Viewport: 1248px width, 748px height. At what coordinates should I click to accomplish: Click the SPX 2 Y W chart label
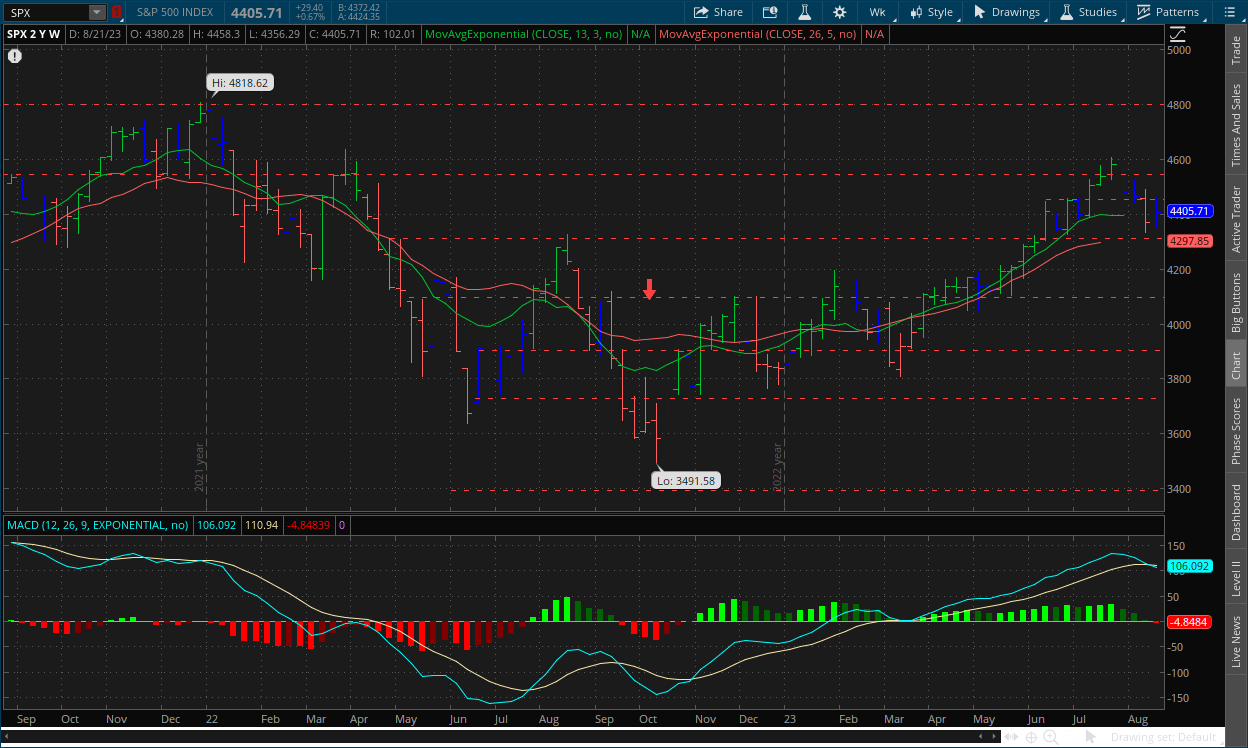pos(34,34)
